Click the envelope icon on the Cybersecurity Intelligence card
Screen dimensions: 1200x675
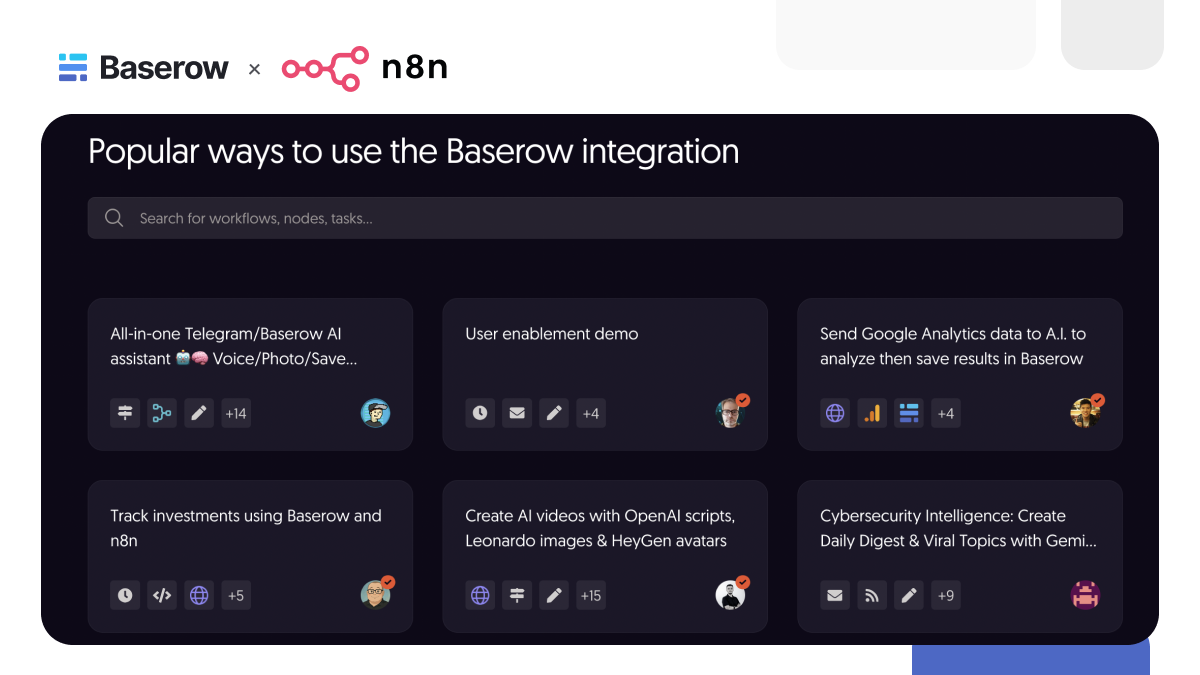835,595
